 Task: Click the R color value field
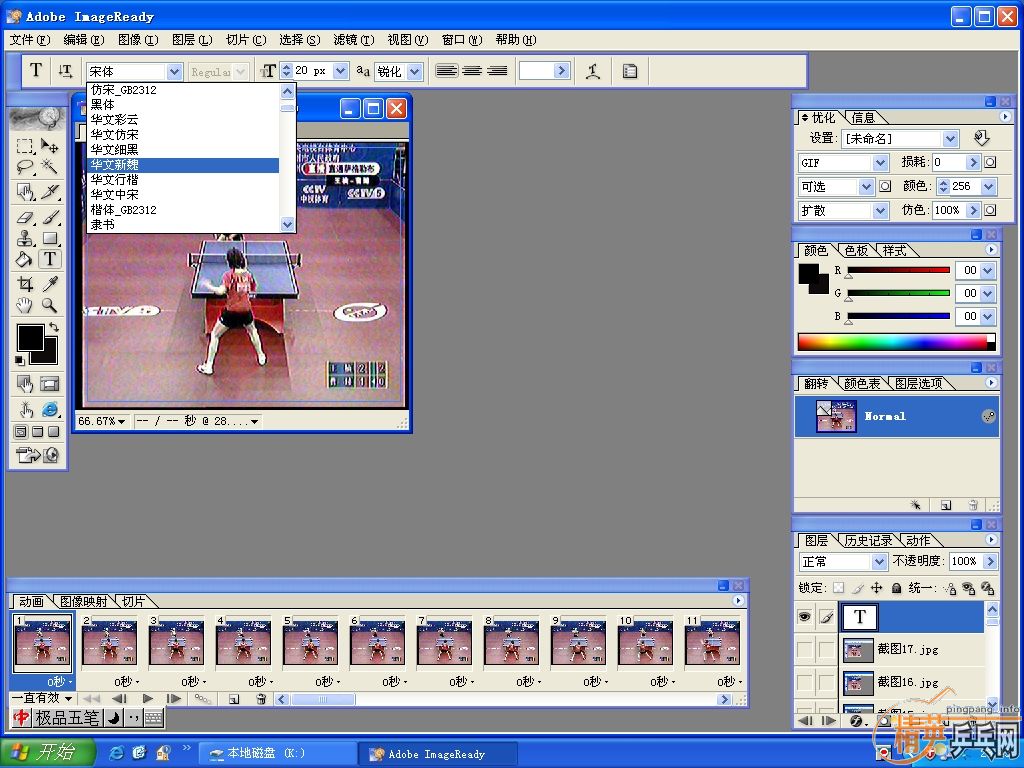click(967, 270)
